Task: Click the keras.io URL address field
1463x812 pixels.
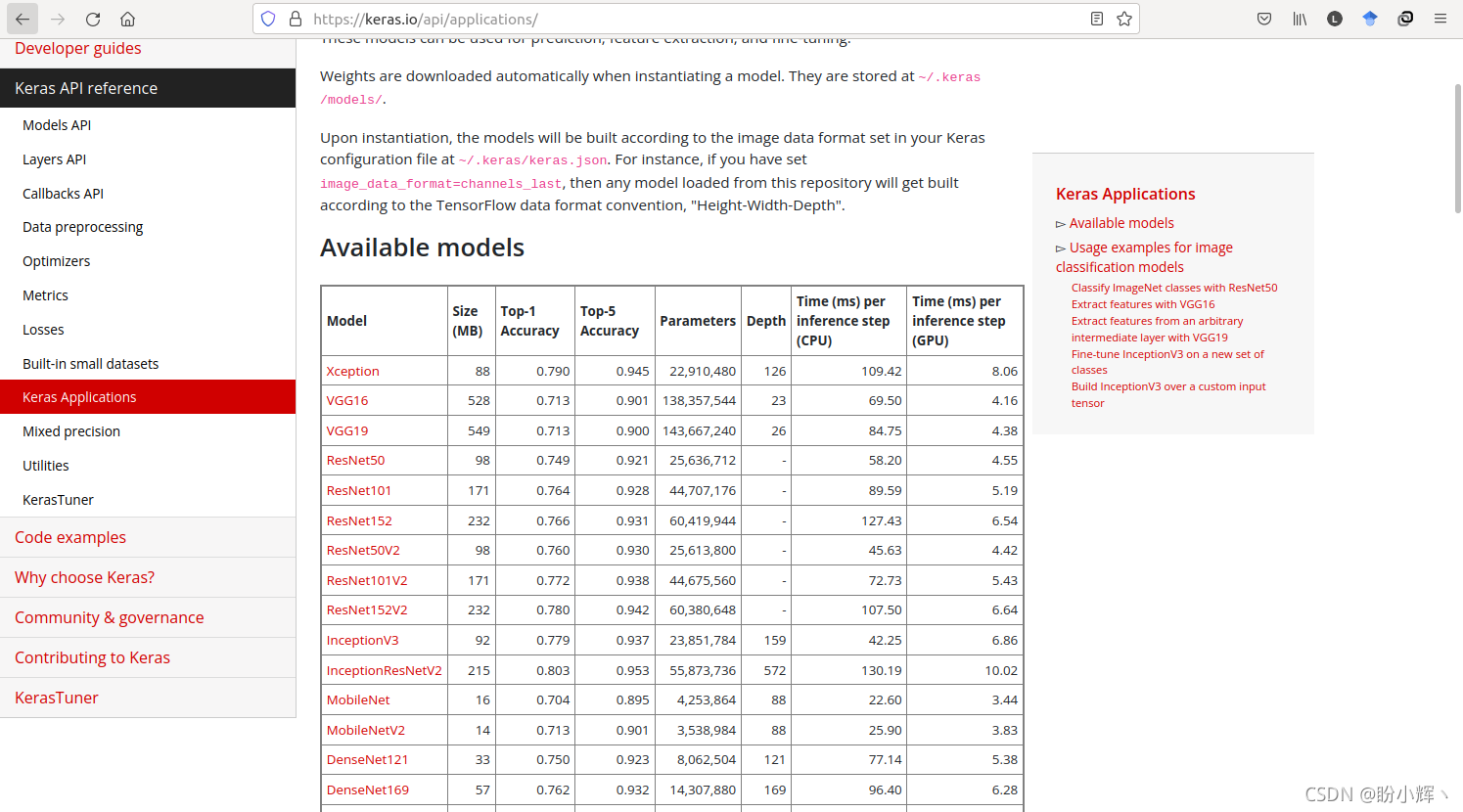Action: coord(695,19)
